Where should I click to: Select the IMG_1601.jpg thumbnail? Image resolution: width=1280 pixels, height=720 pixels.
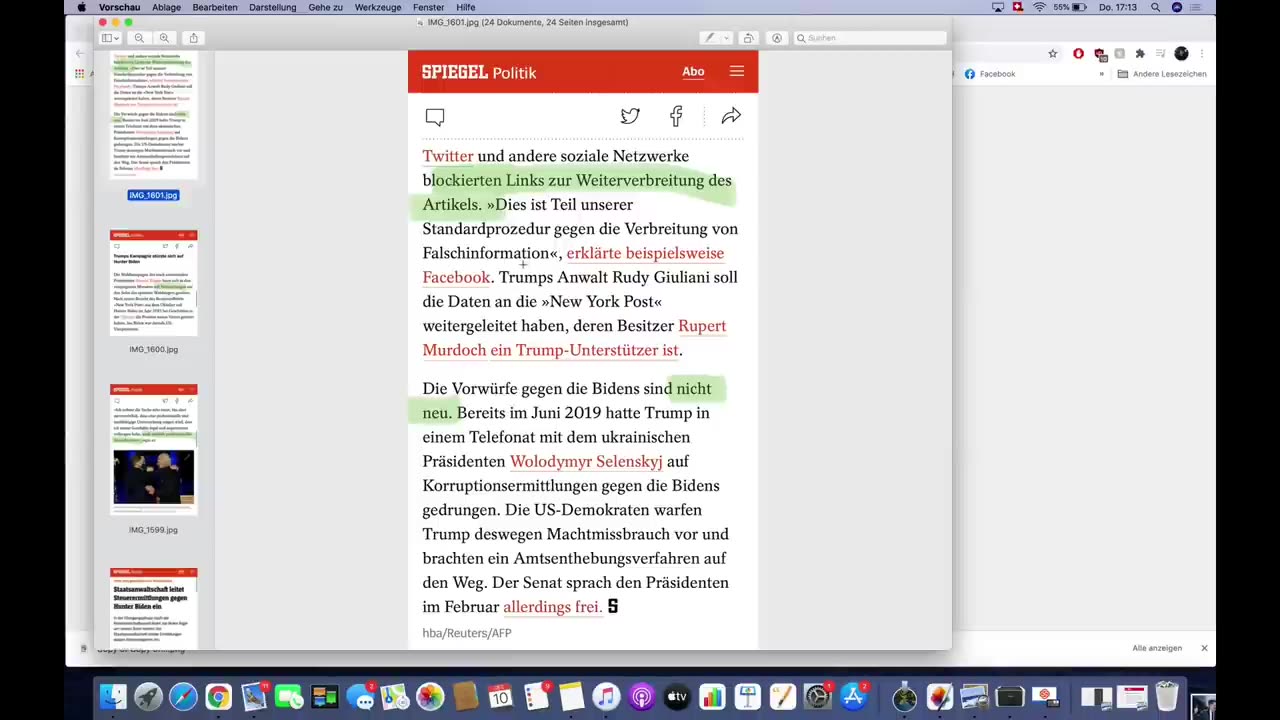[153, 115]
